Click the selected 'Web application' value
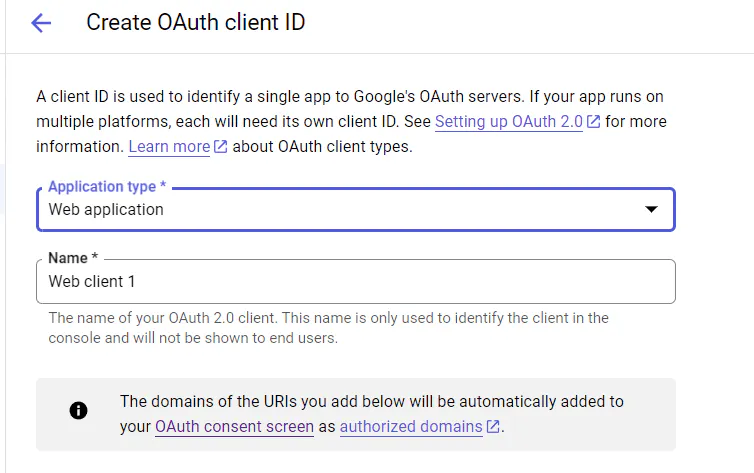754x473 pixels. 106,210
